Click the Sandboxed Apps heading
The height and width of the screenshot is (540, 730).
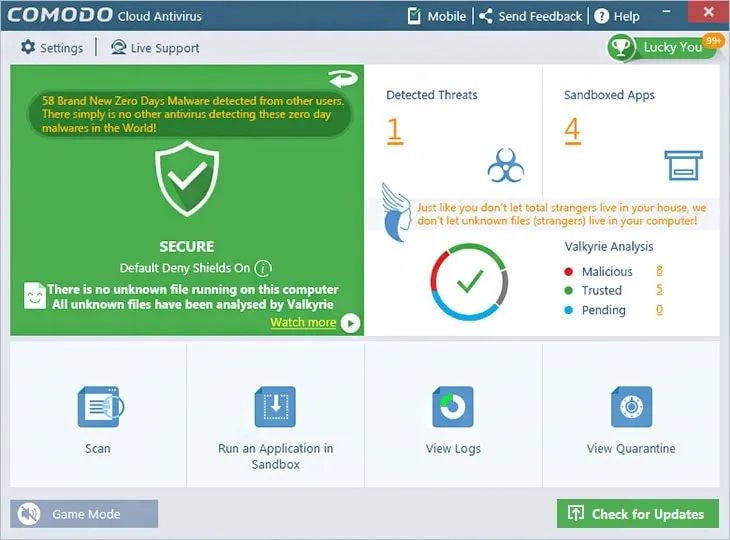click(609, 95)
